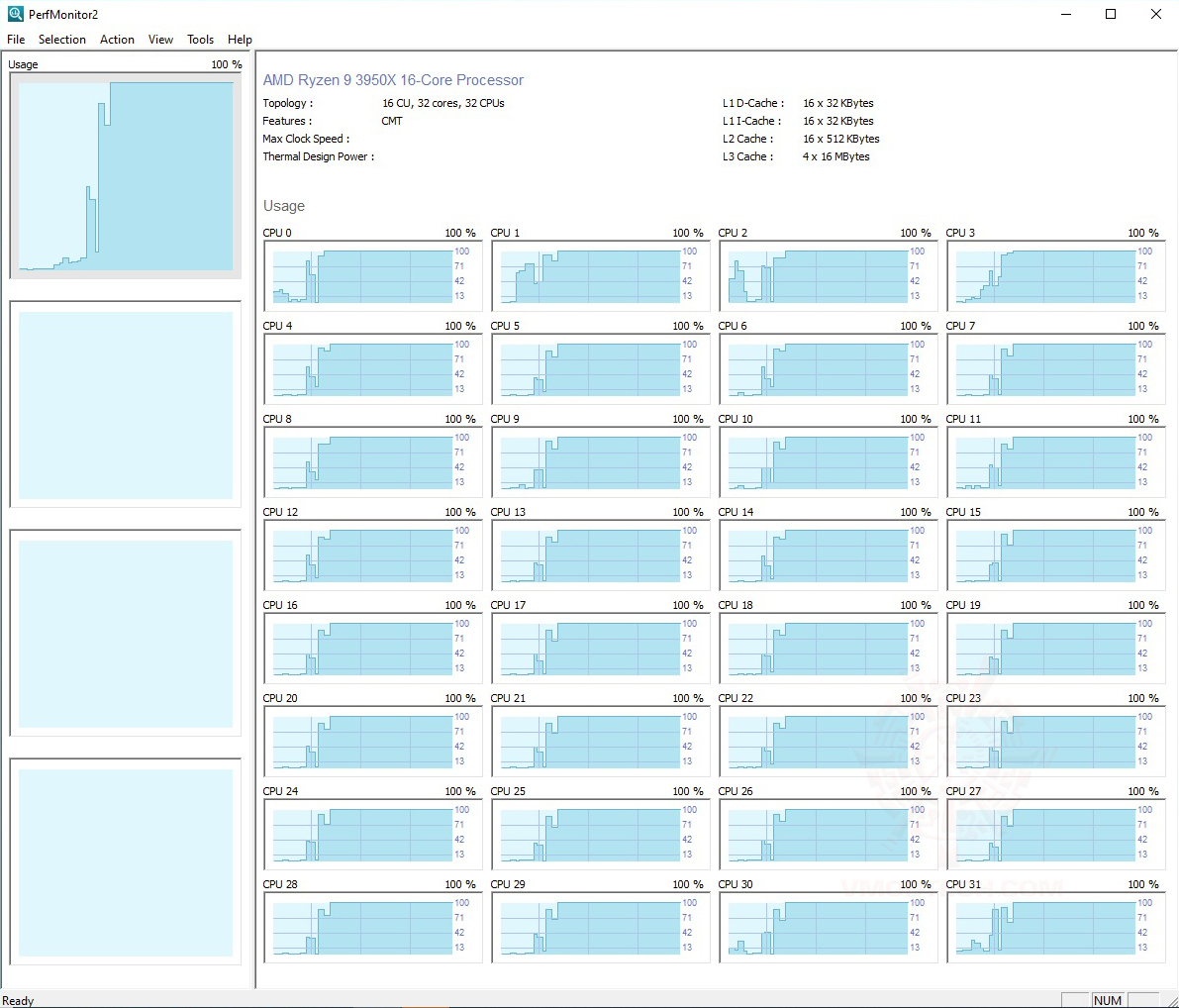Click the Usage section heading above CPU graphs
The width and height of the screenshot is (1179, 1008).
tap(284, 205)
